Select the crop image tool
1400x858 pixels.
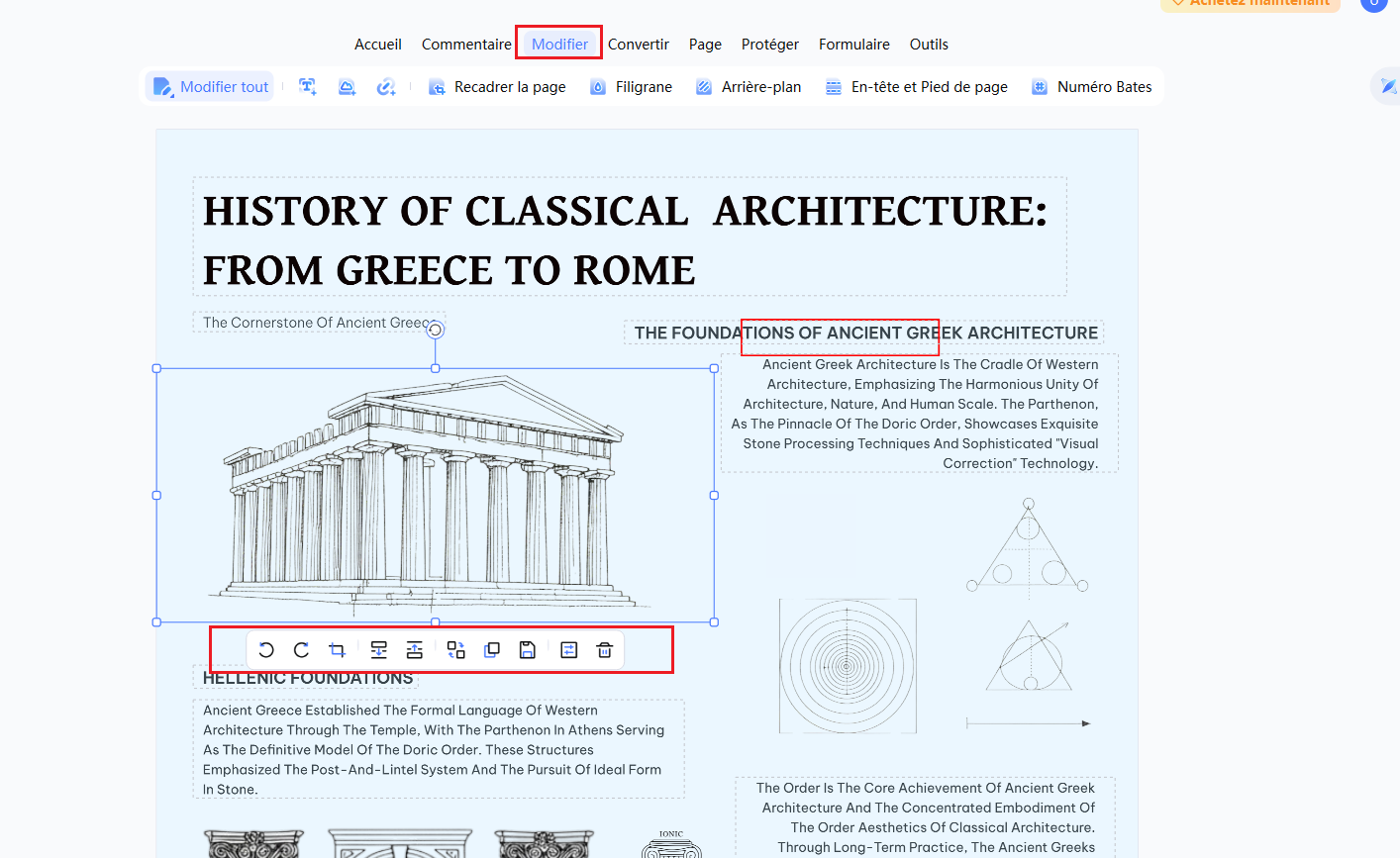pos(337,650)
